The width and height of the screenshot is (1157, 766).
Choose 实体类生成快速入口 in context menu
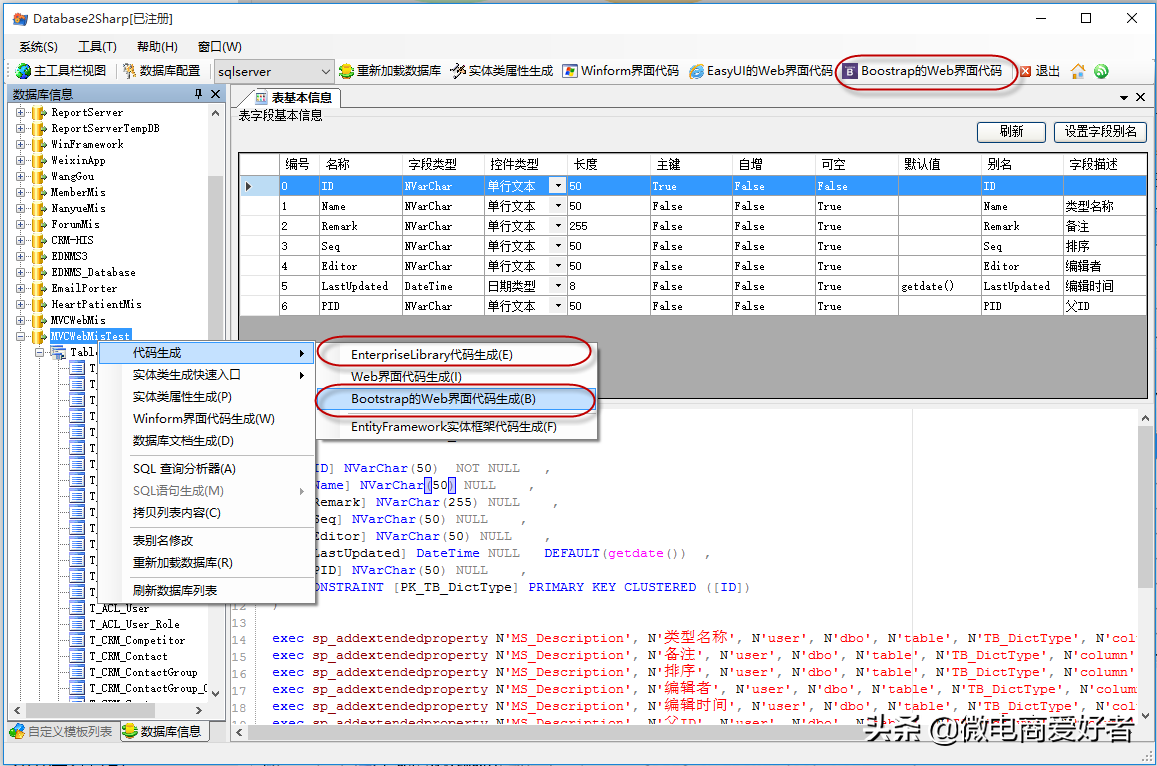207,375
